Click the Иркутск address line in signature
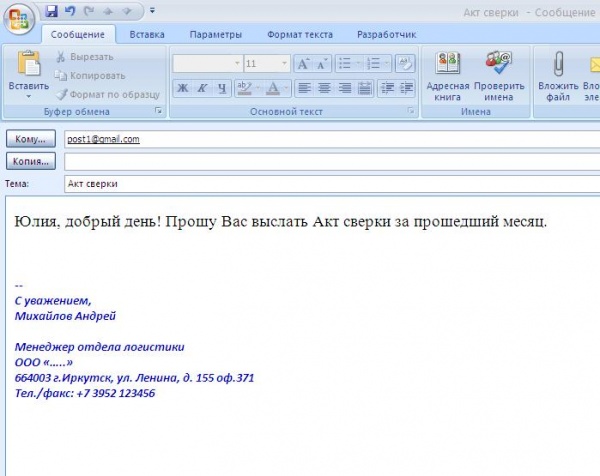600x476 pixels. [134, 378]
